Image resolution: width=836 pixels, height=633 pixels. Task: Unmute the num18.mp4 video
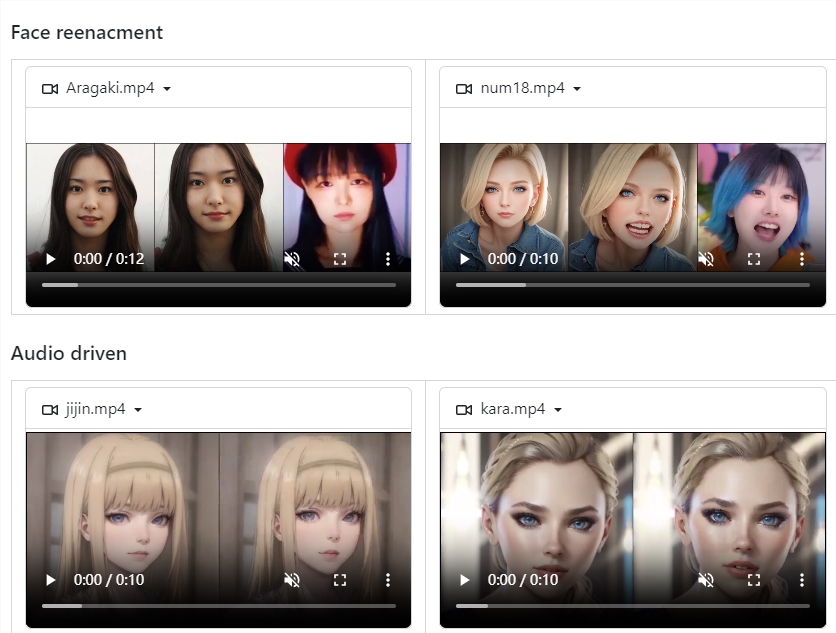[706, 259]
